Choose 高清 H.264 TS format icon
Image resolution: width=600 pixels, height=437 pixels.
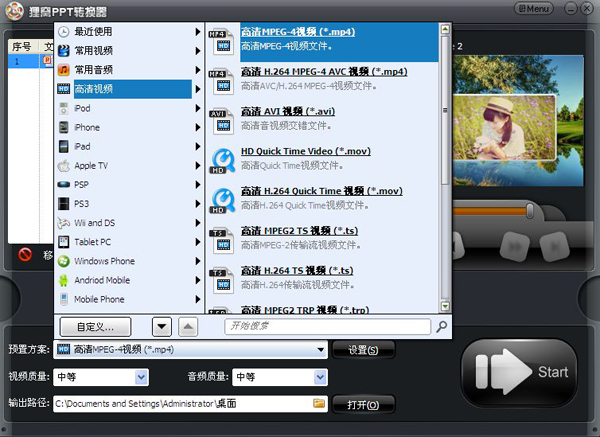222,280
